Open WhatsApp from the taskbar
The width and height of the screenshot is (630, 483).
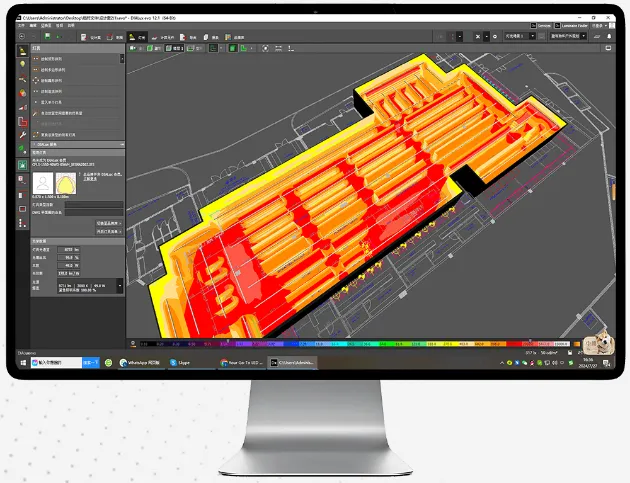(139, 363)
